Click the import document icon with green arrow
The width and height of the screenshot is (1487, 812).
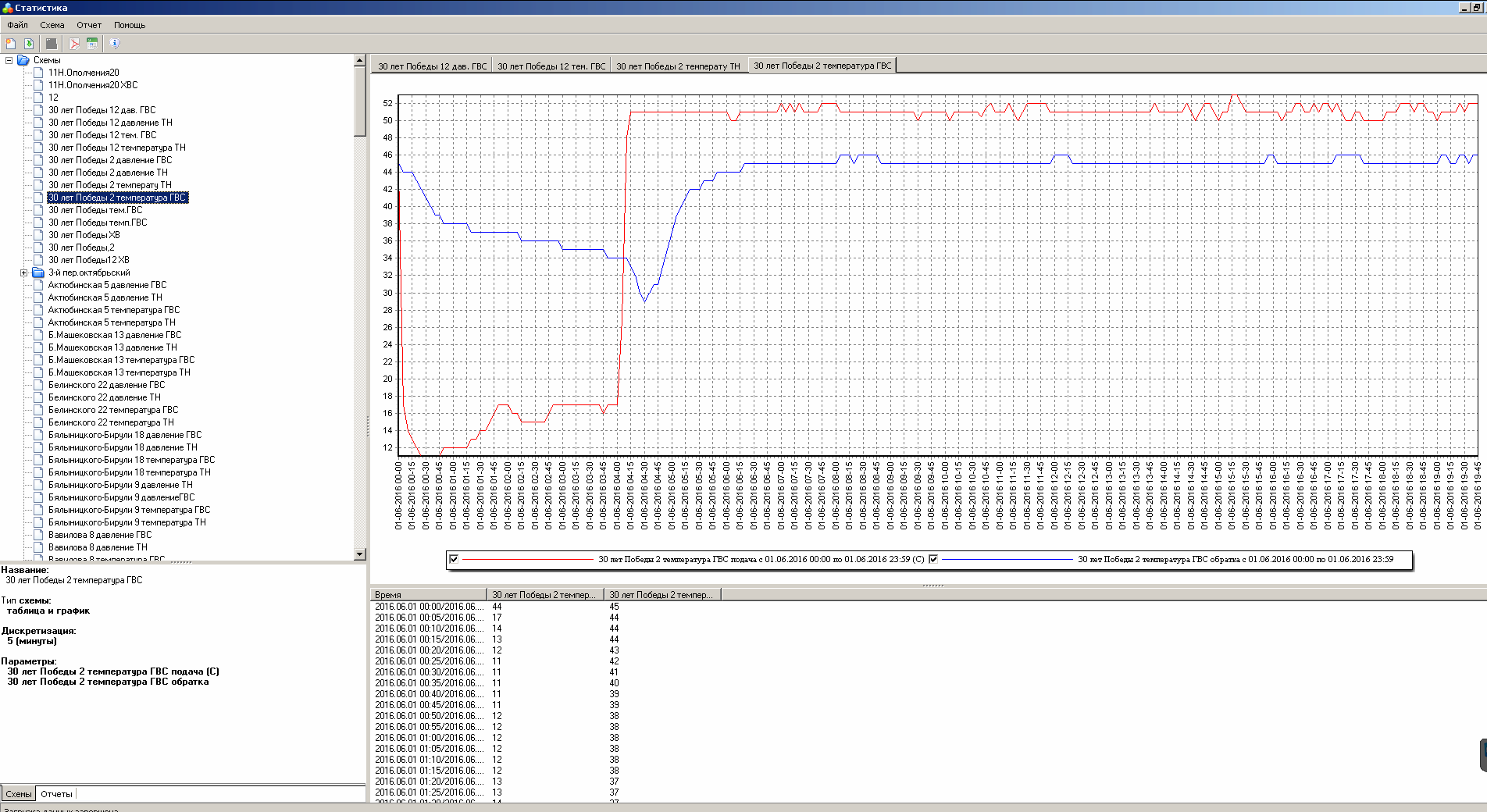tap(29, 44)
